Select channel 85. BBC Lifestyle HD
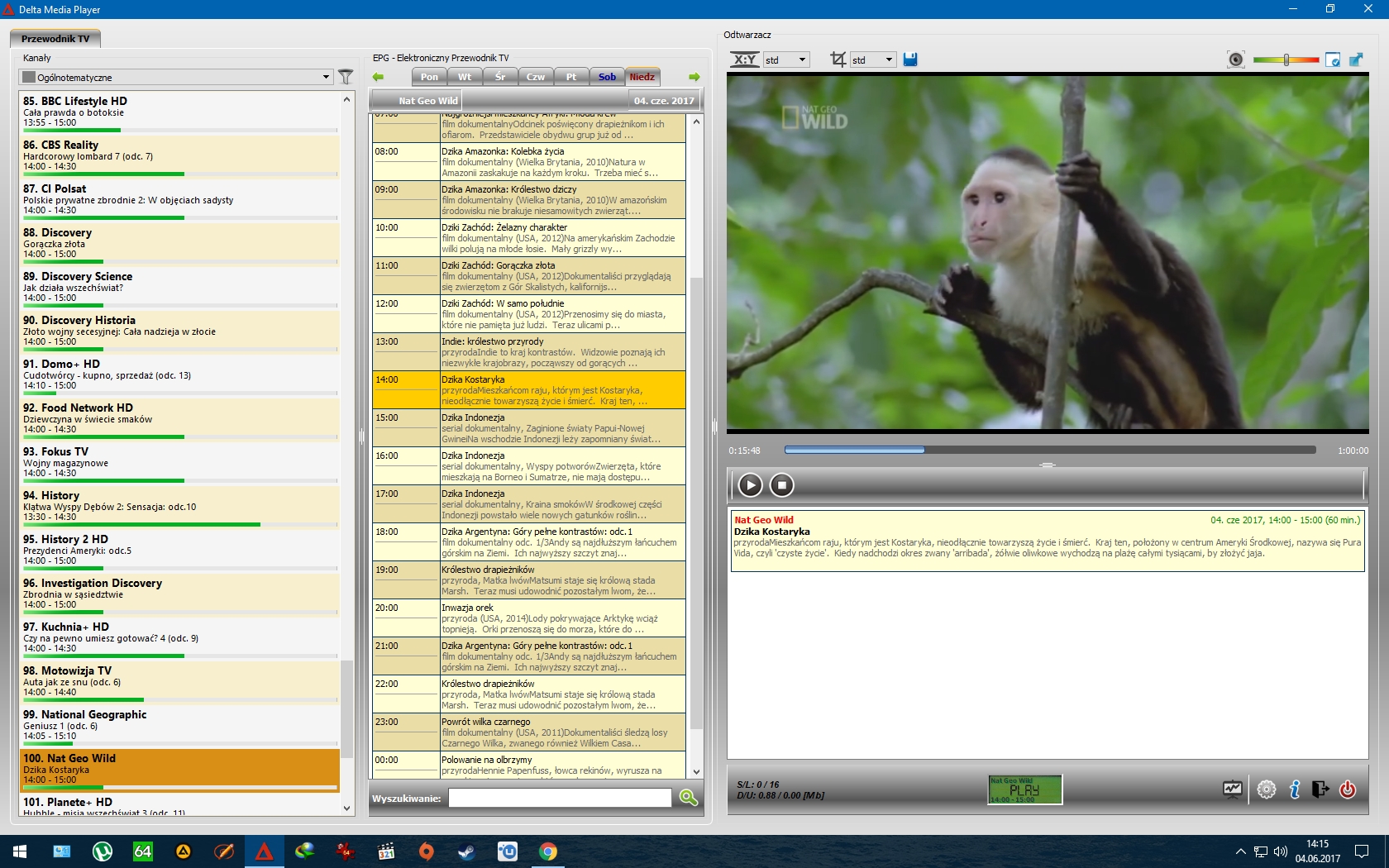The height and width of the screenshot is (868, 1389). [x=179, y=112]
